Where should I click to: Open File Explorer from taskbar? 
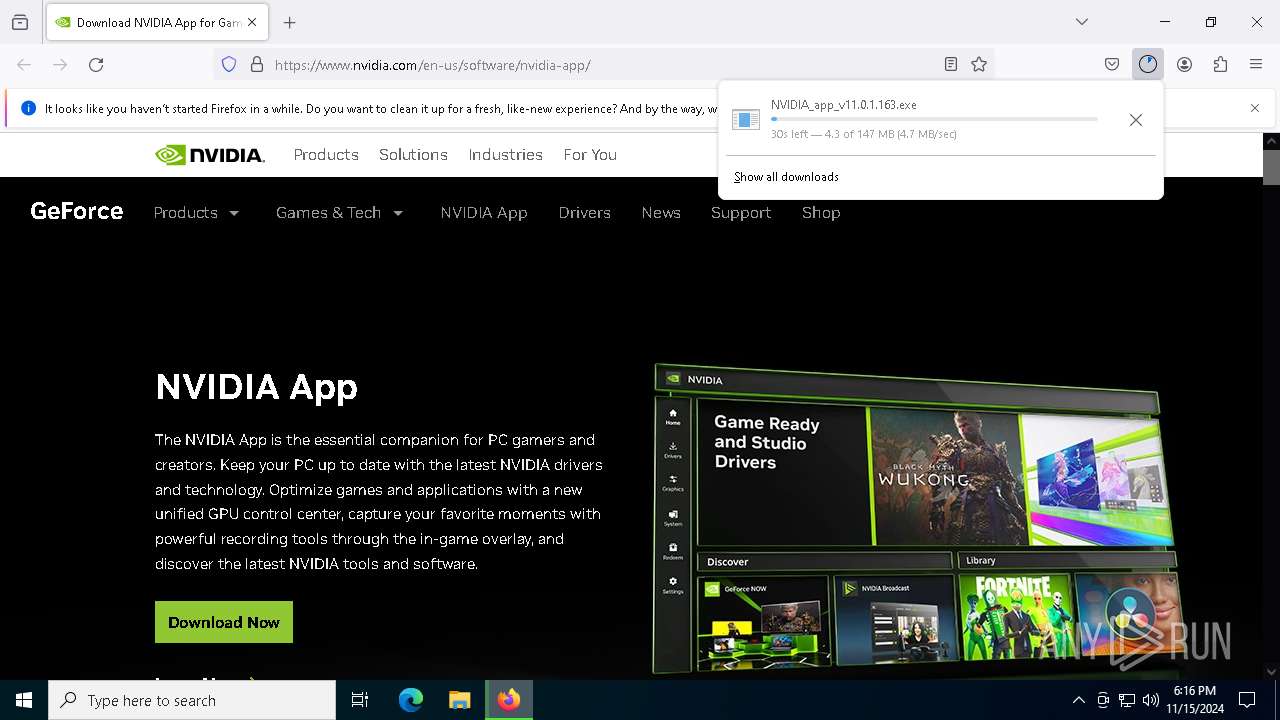459,700
